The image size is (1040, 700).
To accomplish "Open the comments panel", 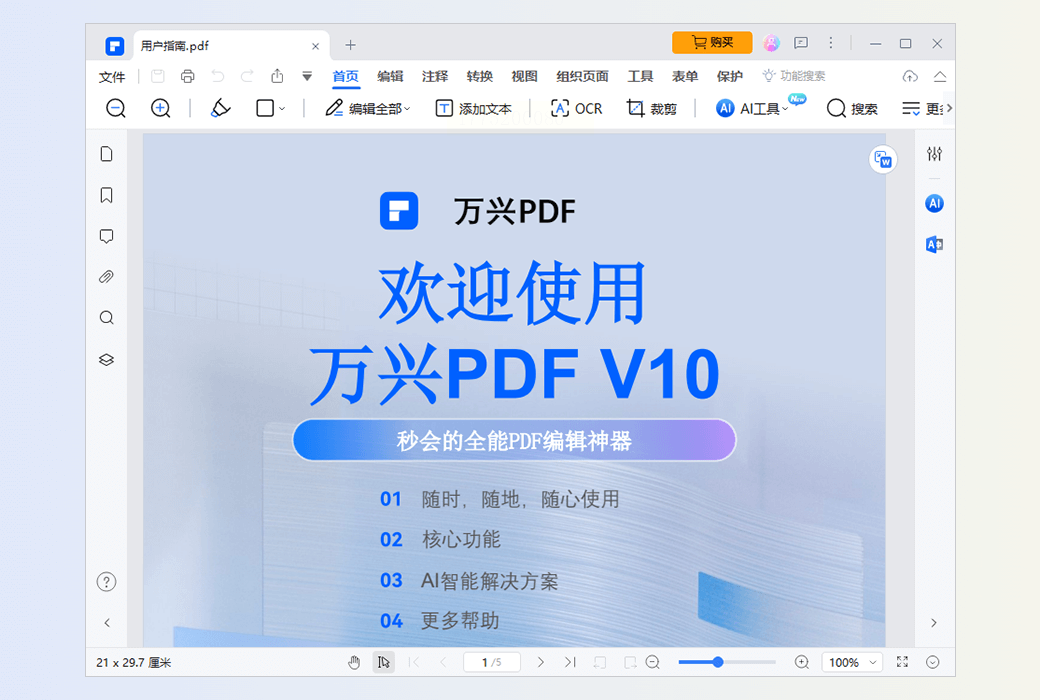I will click(106, 236).
